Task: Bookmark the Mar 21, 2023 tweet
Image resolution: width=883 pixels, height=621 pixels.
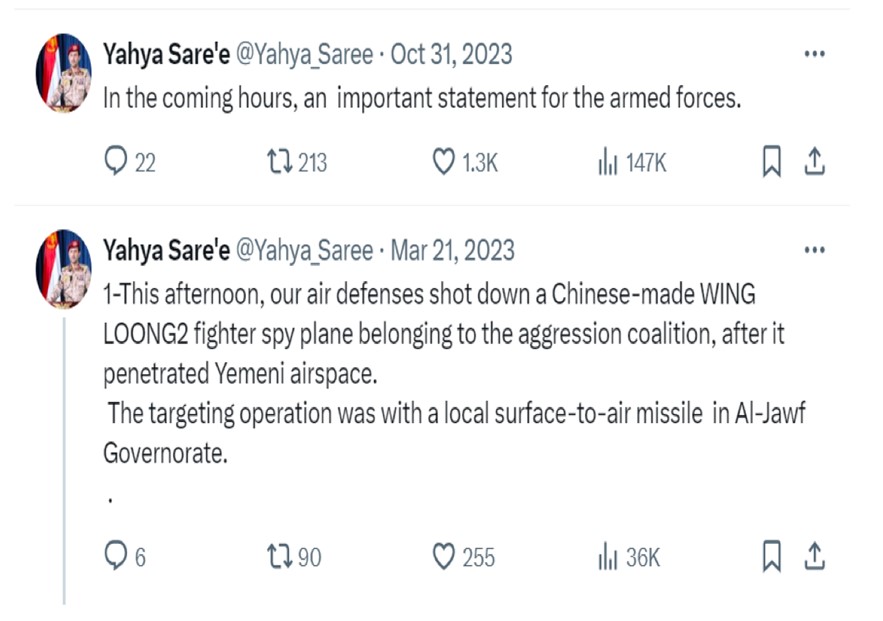Action: pyautogui.click(x=771, y=556)
